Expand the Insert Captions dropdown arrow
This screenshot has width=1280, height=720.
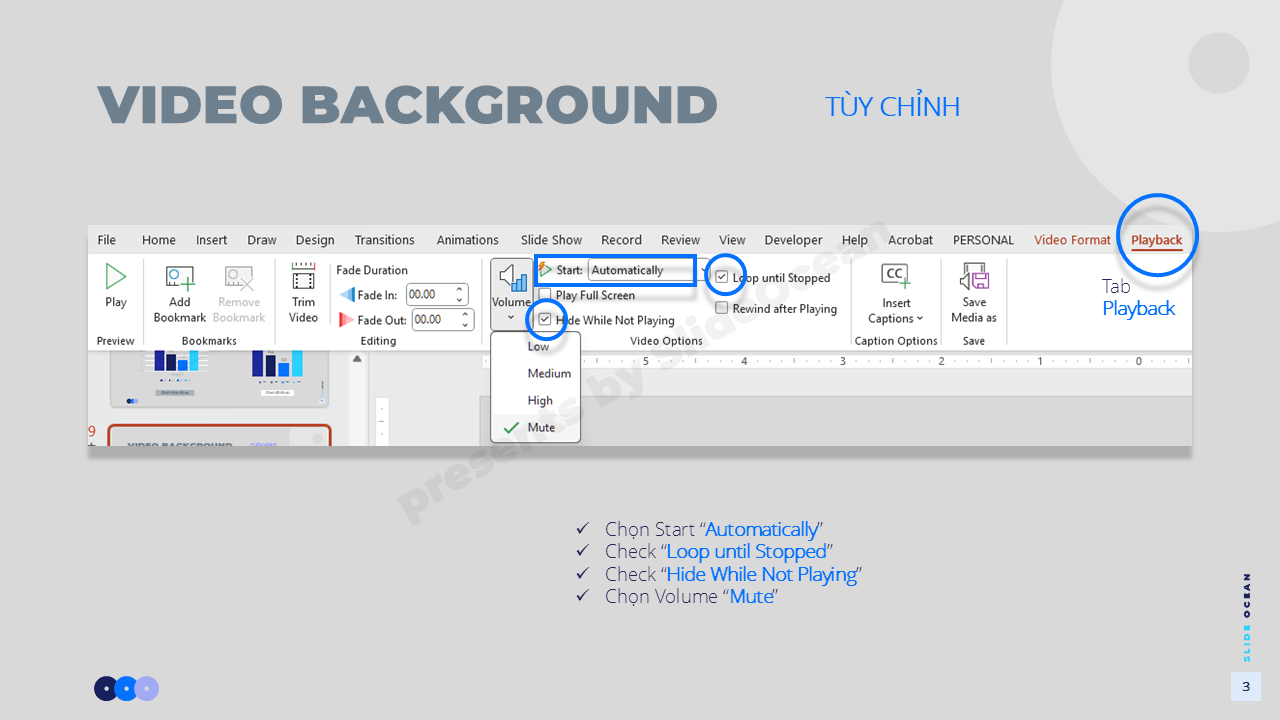click(x=920, y=319)
